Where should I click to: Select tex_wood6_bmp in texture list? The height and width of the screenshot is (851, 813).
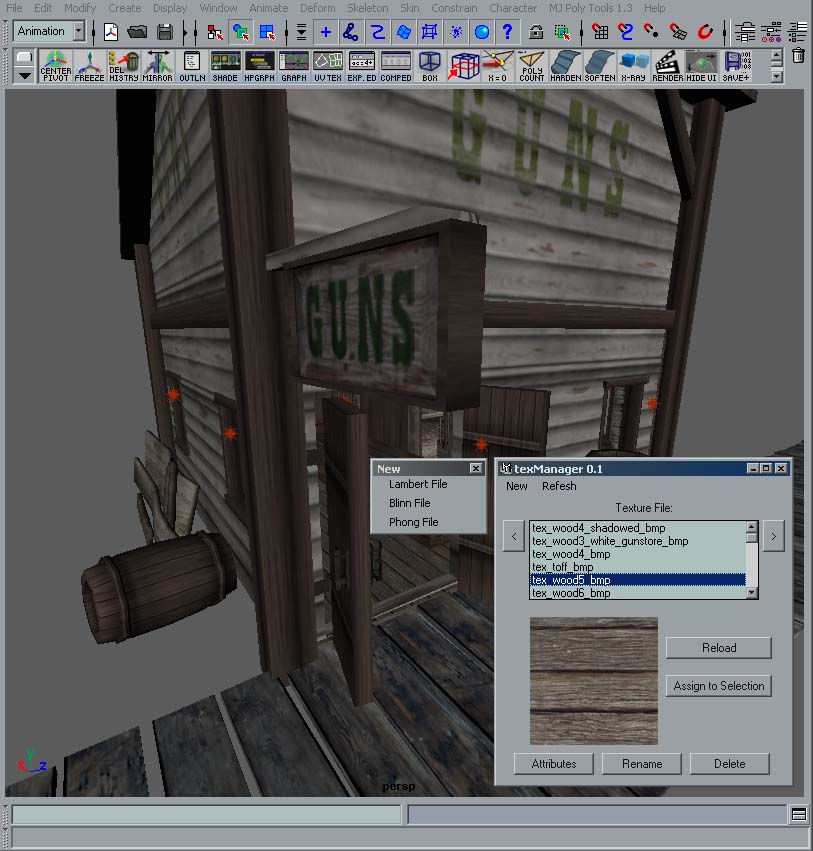[571, 593]
